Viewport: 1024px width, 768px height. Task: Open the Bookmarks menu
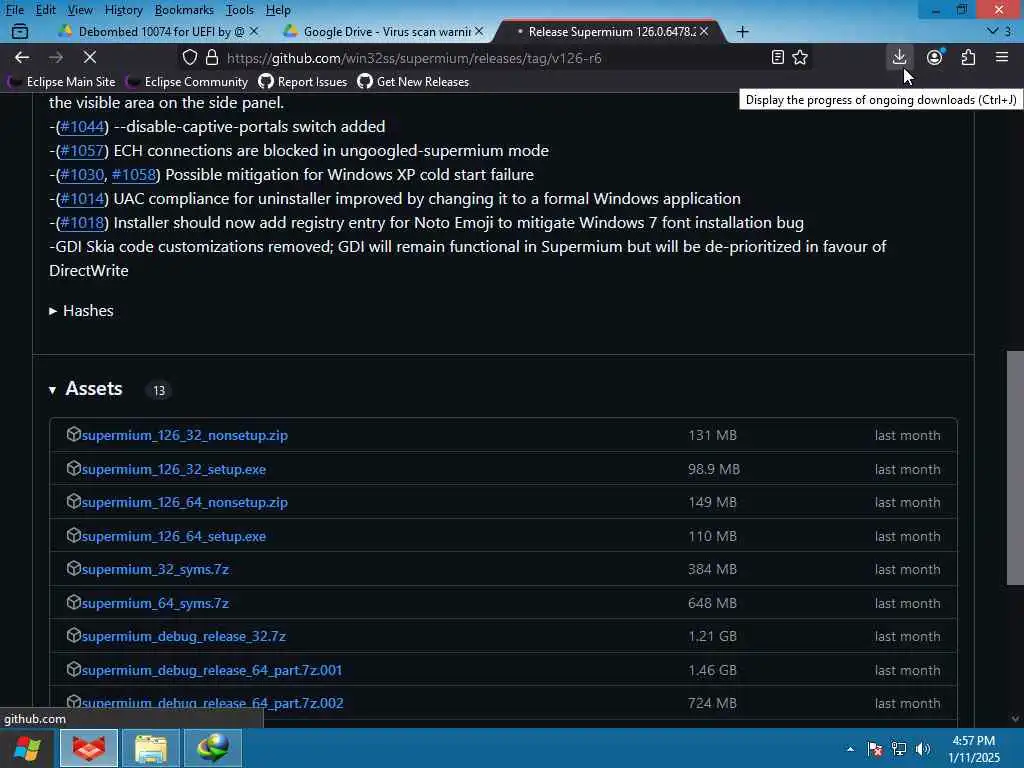tap(184, 10)
